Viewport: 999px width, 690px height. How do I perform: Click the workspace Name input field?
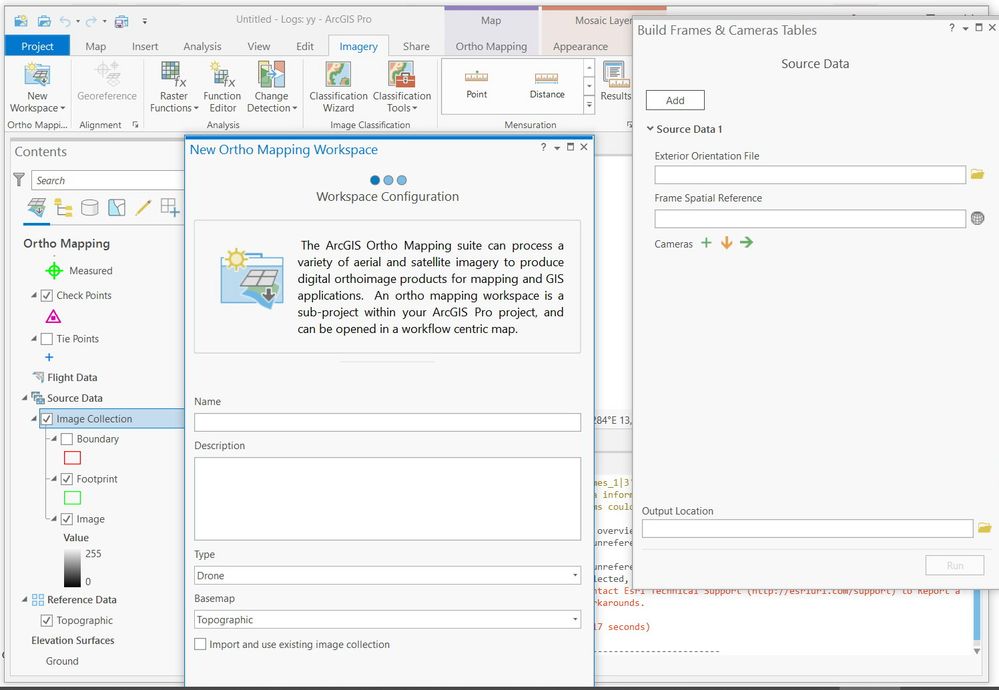[387, 422]
